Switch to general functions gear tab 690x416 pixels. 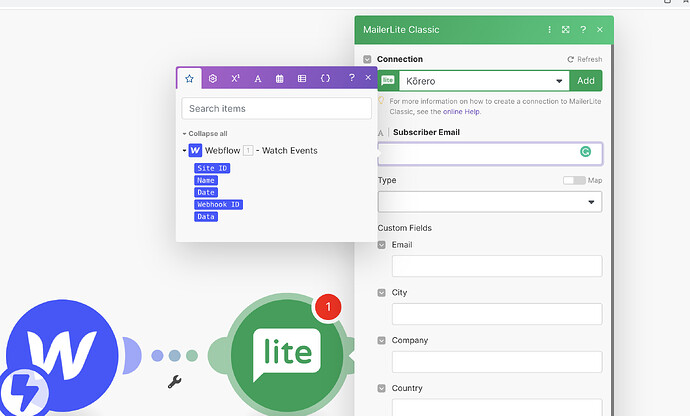point(213,78)
